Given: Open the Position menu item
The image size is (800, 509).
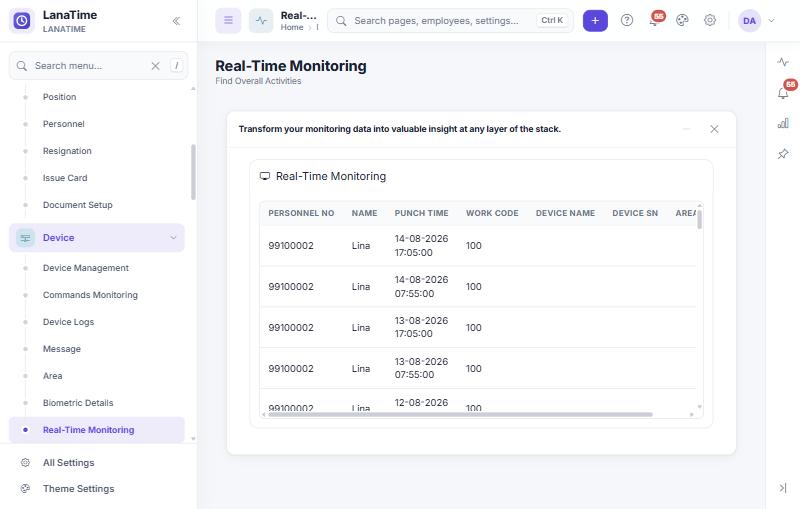Looking at the screenshot, I should tap(60, 97).
